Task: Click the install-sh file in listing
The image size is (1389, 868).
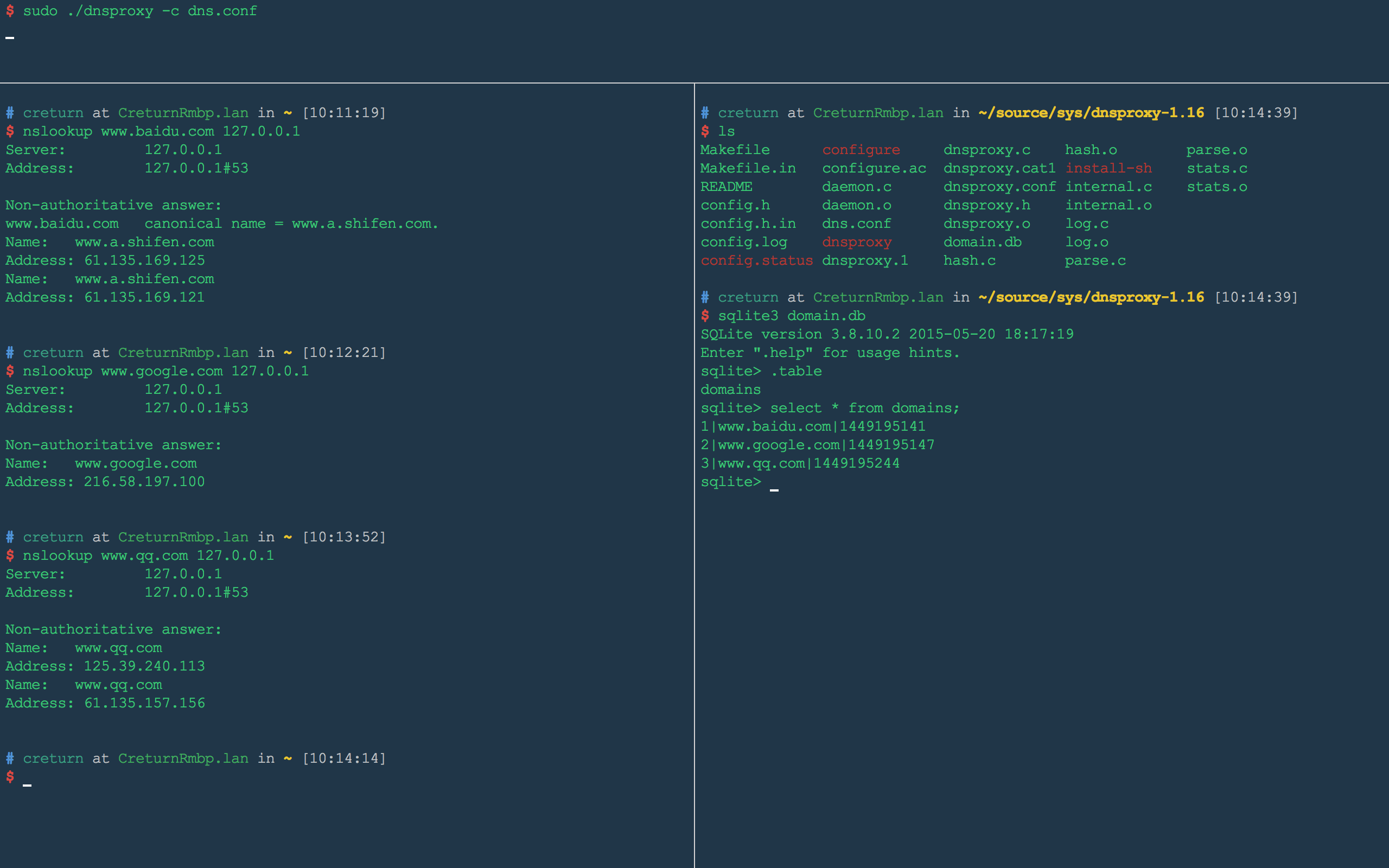Action: [x=1108, y=168]
